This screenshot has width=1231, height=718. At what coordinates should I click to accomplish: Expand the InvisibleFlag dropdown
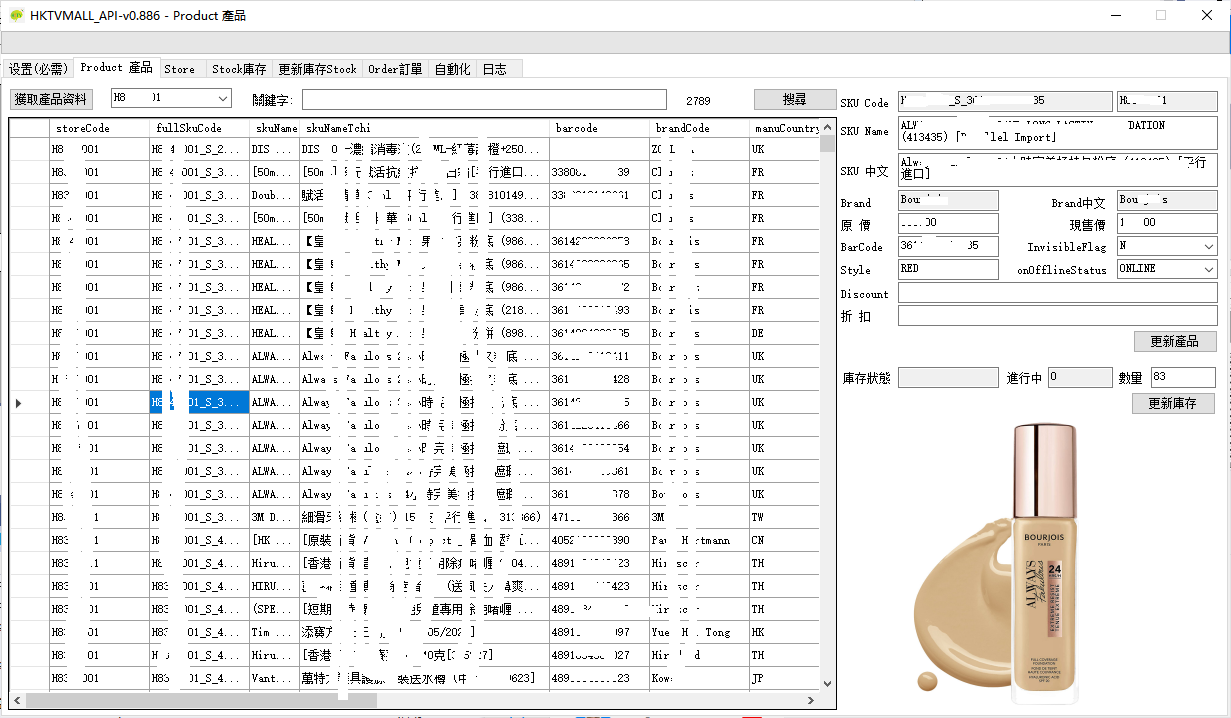(x=1208, y=246)
